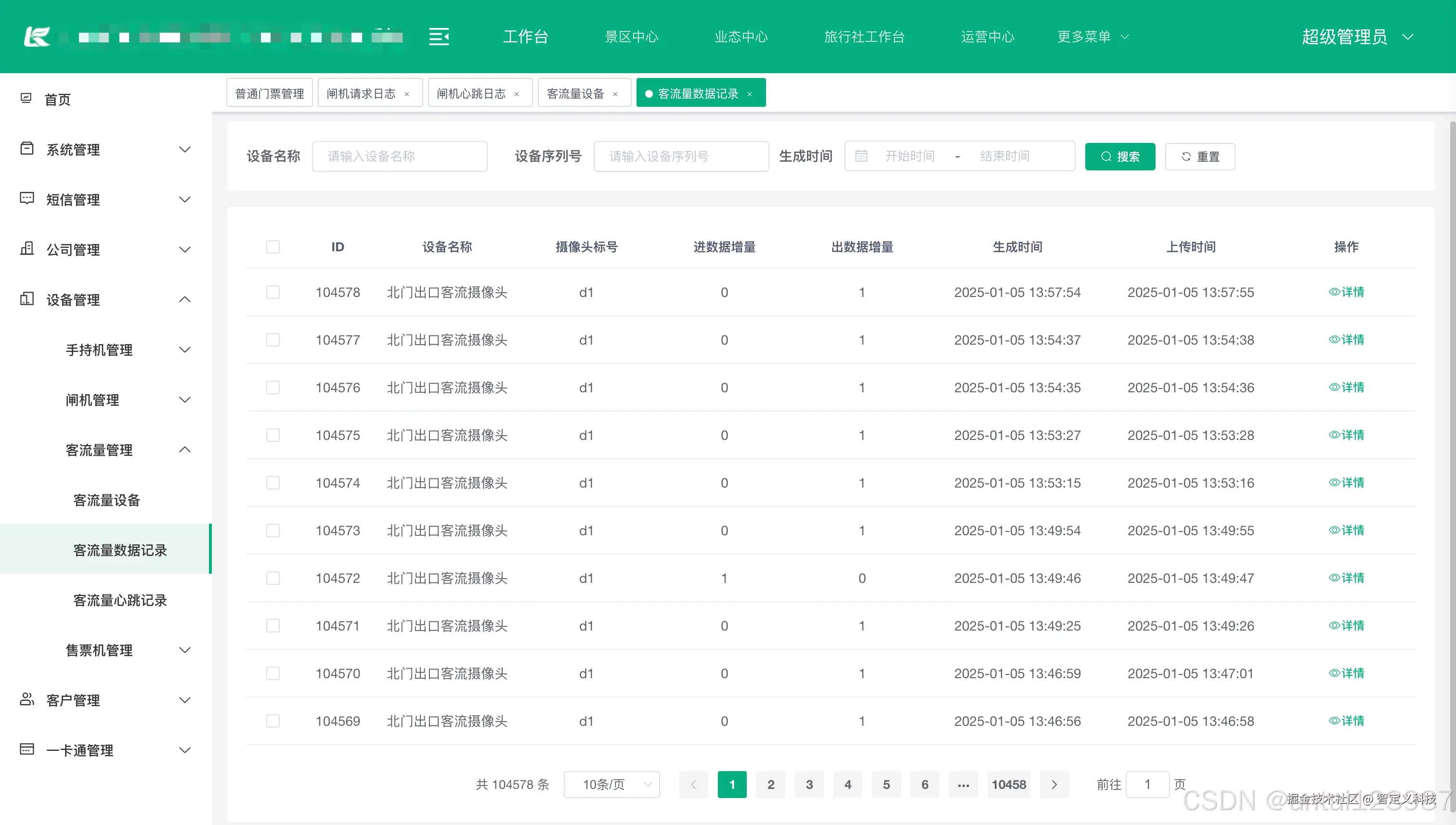Image resolution: width=1456 pixels, height=825 pixels.
Task: Collapse the 设备管理 sidebar section
Action: click(185, 299)
